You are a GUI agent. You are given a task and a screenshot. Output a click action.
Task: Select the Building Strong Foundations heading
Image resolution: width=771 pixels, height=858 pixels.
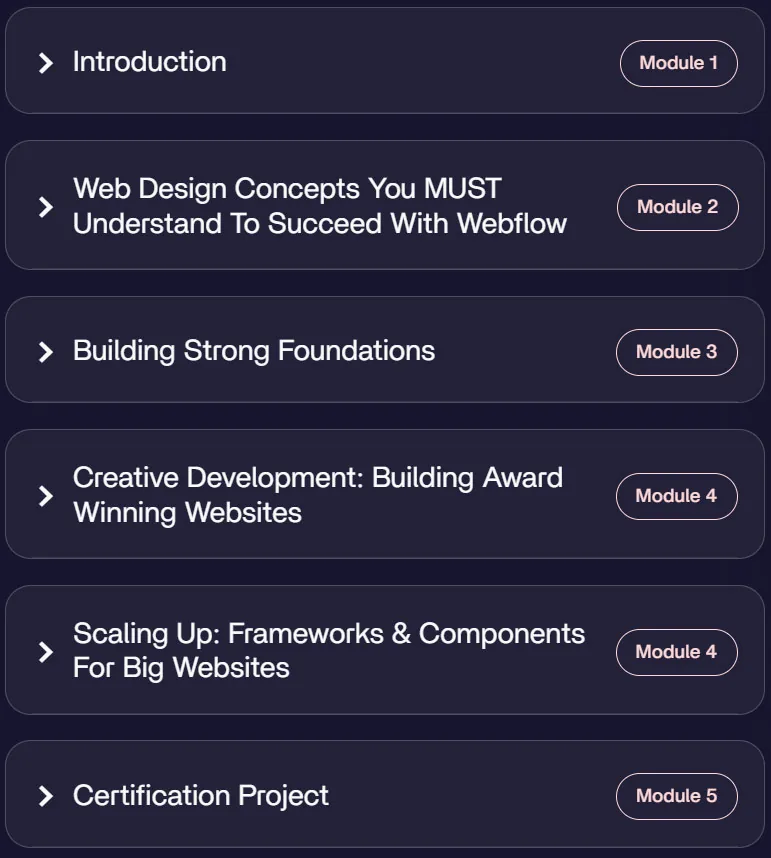click(x=254, y=351)
